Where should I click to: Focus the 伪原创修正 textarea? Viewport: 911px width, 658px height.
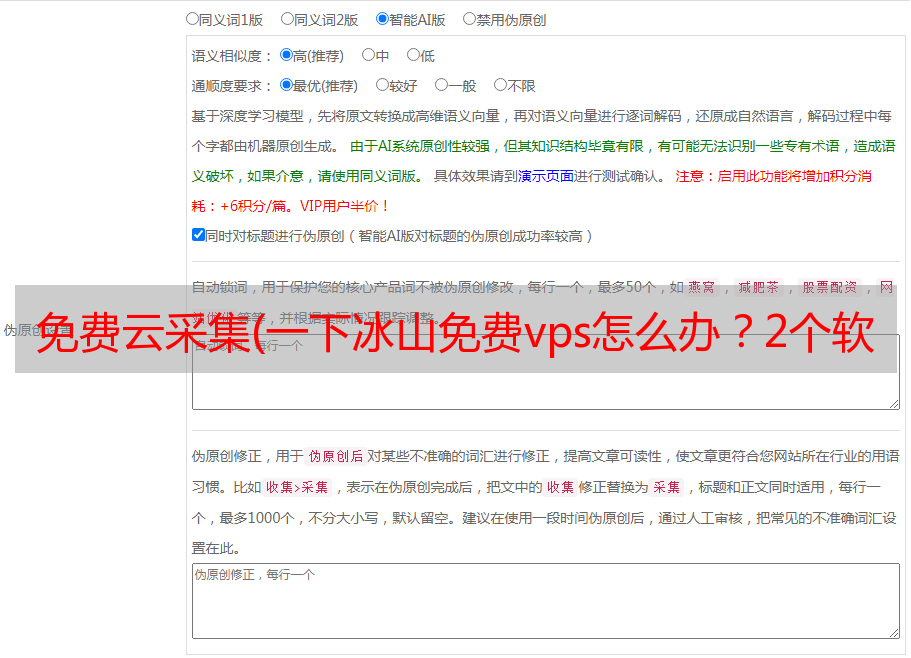546,601
